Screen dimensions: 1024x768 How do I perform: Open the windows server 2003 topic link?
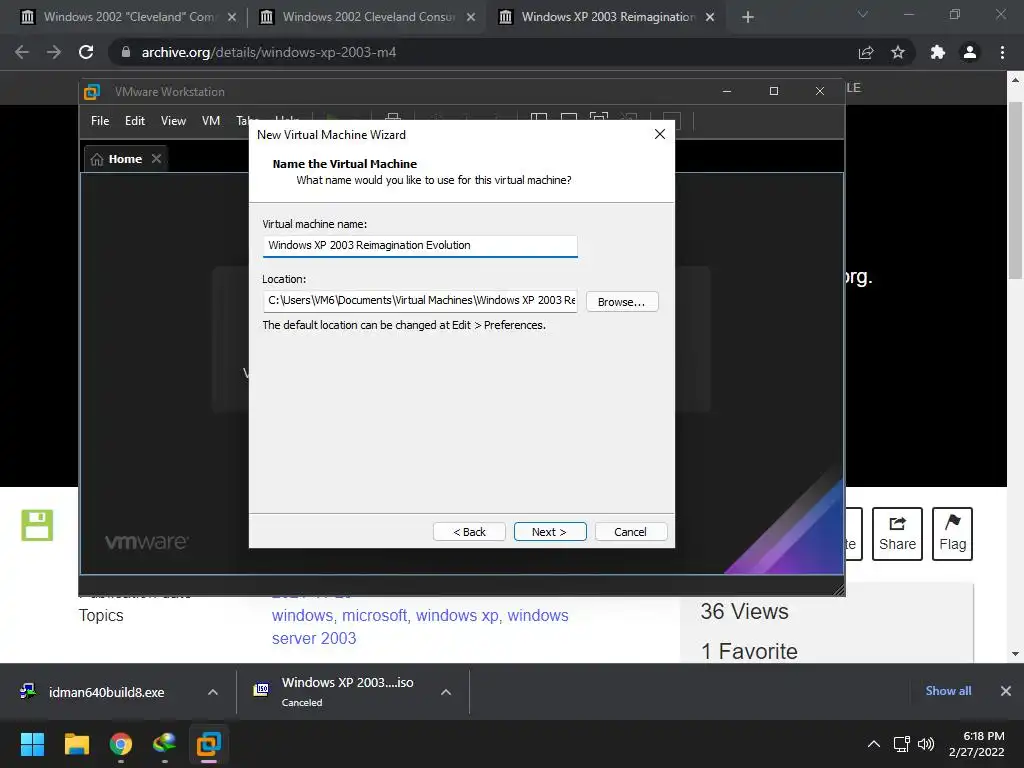(420, 627)
